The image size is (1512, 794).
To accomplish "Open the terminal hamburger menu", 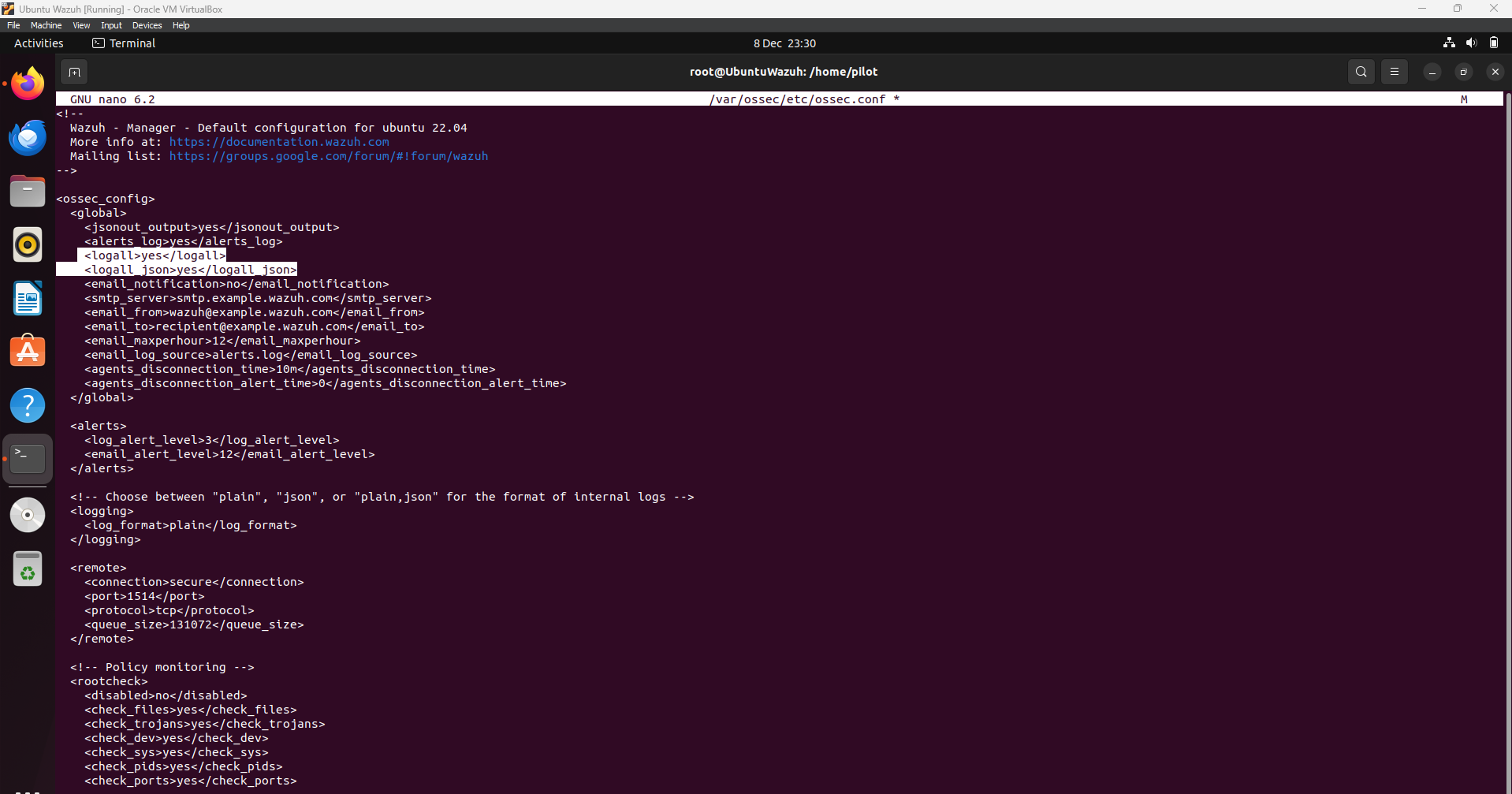I will tap(1394, 71).
